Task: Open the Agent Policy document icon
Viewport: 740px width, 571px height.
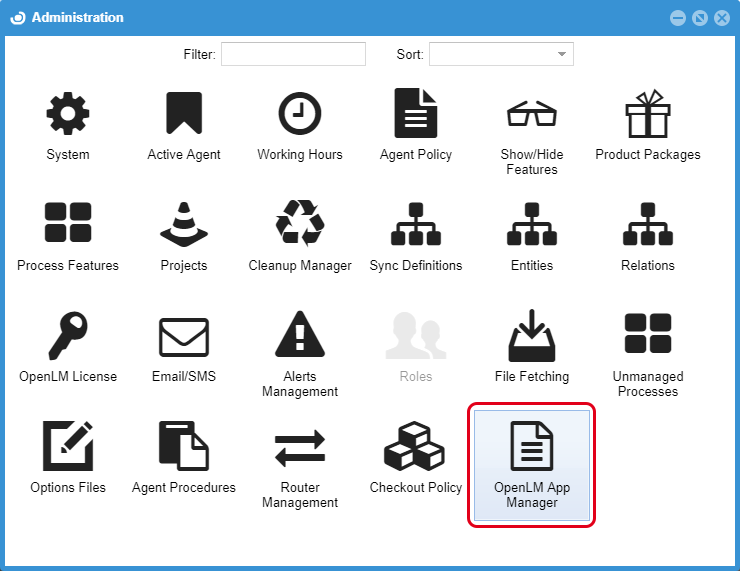Action: click(416, 114)
